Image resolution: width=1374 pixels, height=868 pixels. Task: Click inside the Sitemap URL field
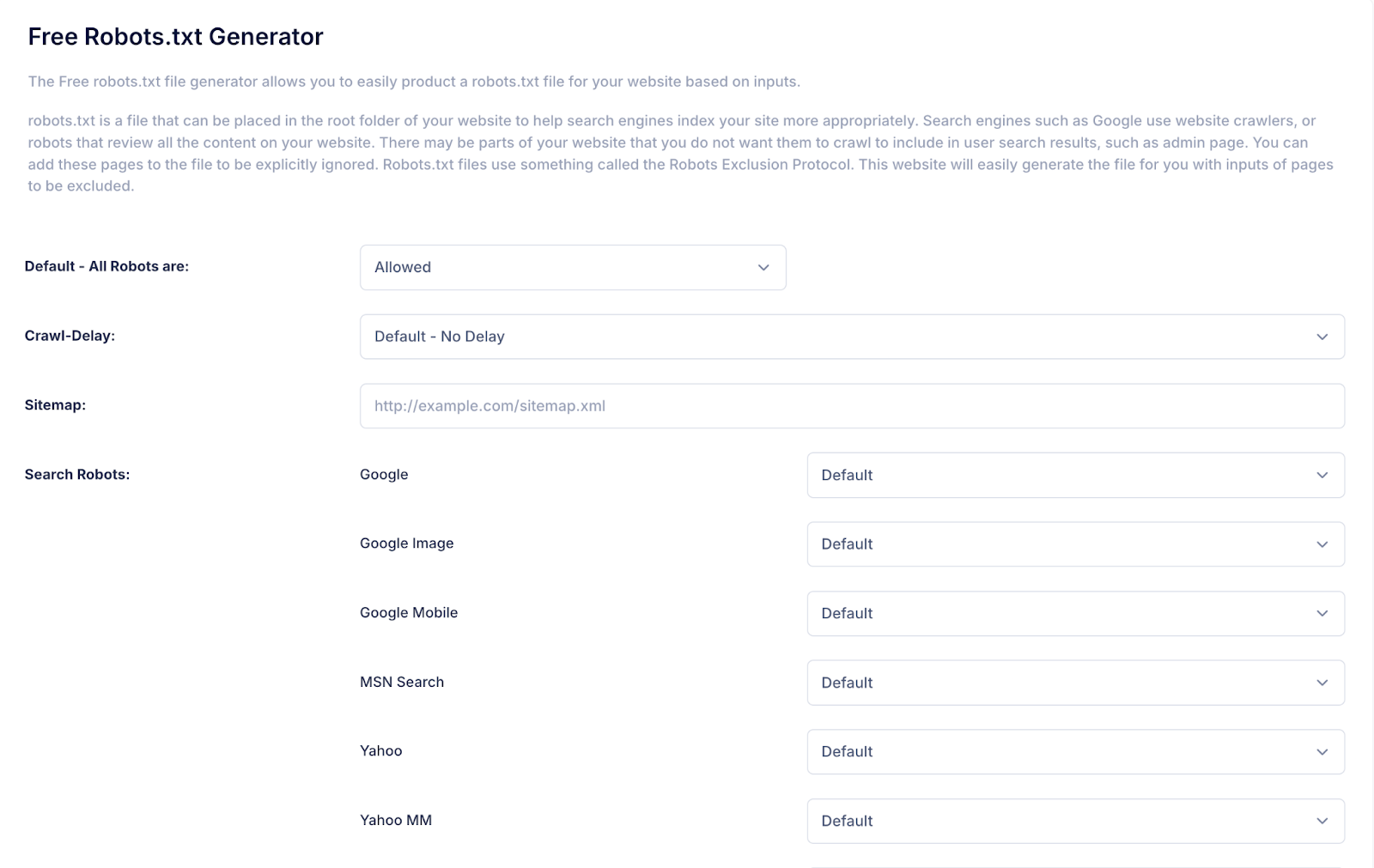click(x=852, y=405)
